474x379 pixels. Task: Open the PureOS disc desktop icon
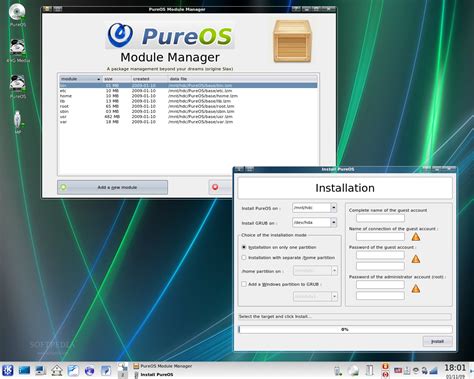[x=17, y=12]
